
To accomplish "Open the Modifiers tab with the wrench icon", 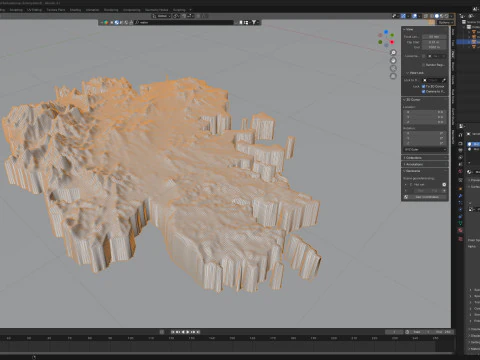I will point(461,196).
